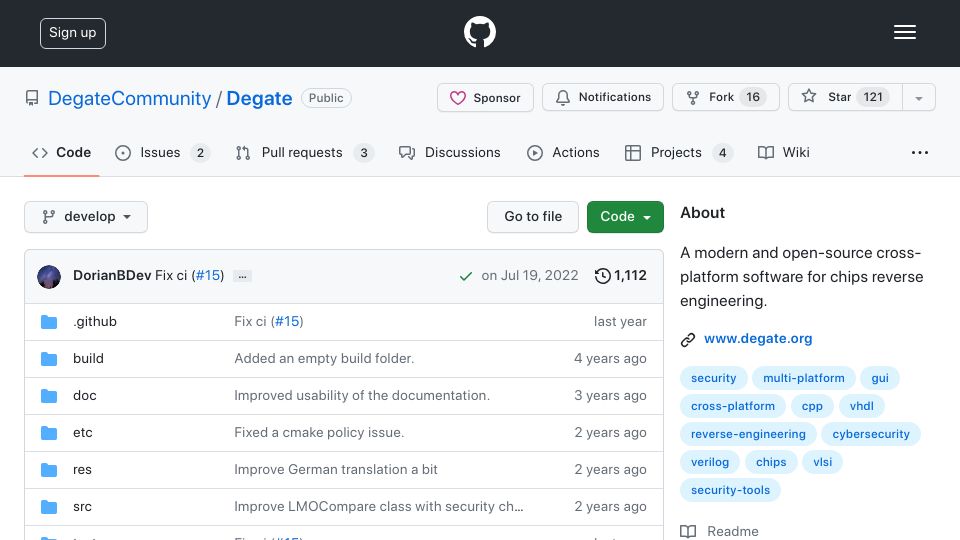Screen dimensions: 960x540
Task: Open the develop branch dropdown
Action: (x=86, y=217)
